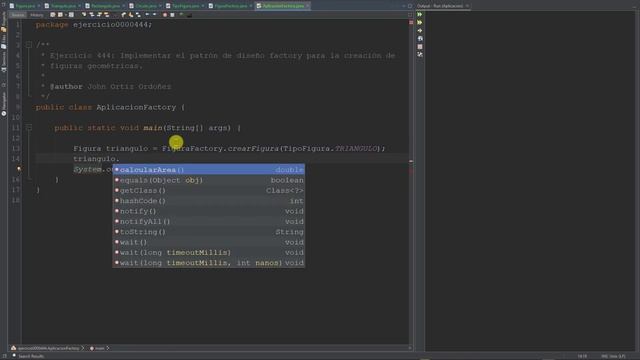Pick wait(long timeoutMillis, int nanos) entry
The image size is (640, 360).
[x=209, y=263]
